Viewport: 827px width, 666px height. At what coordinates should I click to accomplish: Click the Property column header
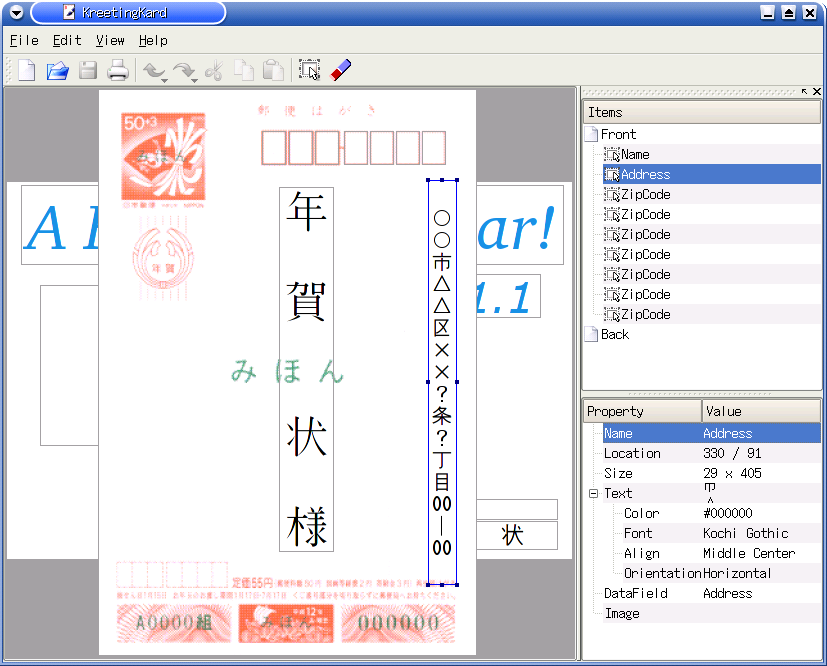[642, 411]
